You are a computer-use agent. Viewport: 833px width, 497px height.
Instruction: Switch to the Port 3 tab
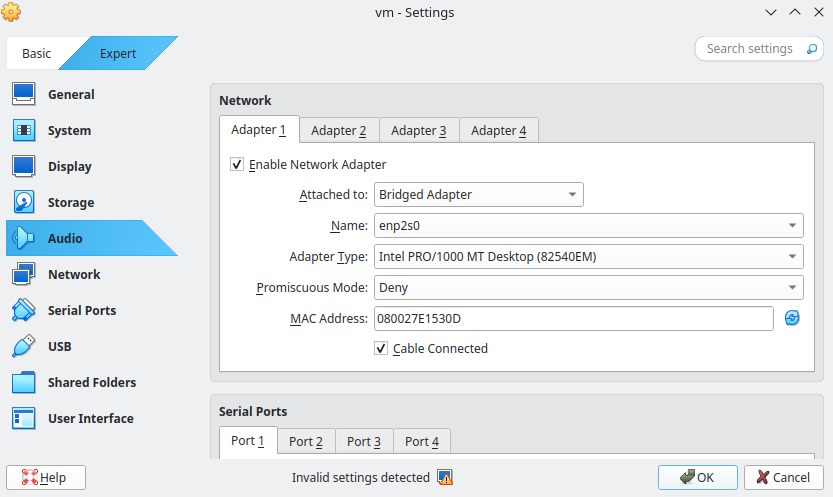point(364,441)
